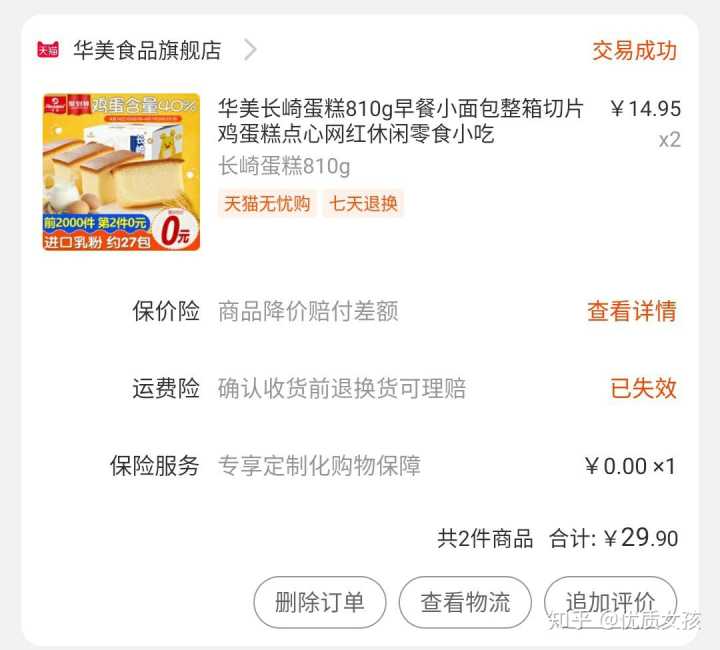Open the 长崎蛋糕 product thumbnail image
The height and width of the screenshot is (650, 720).
pos(121,172)
